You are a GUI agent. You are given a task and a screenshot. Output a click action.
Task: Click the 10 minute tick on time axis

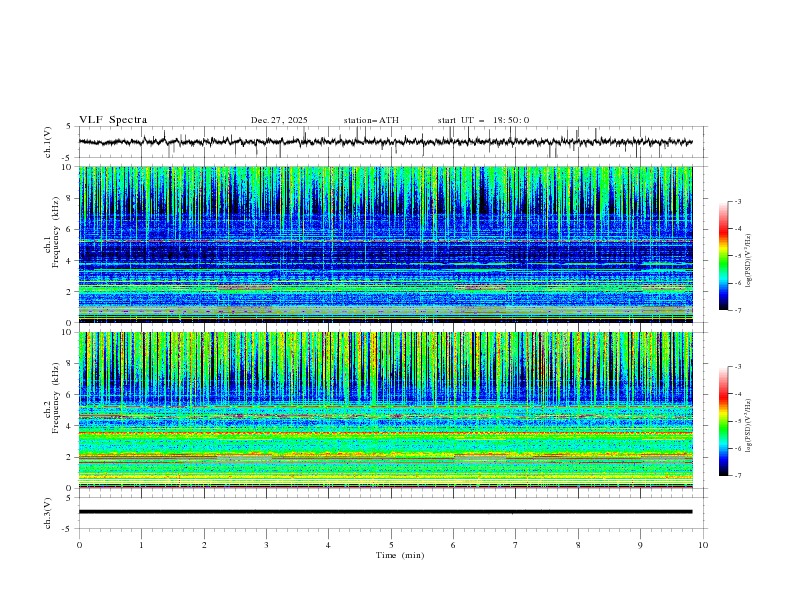tap(703, 545)
